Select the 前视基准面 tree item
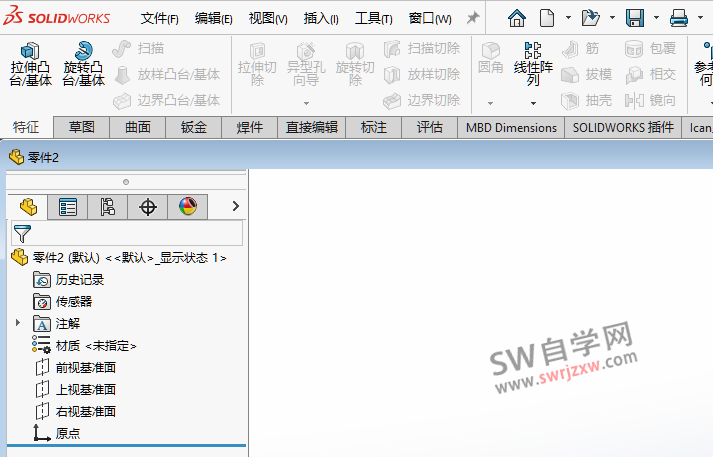This screenshot has width=713, height=457. point(75,367)
